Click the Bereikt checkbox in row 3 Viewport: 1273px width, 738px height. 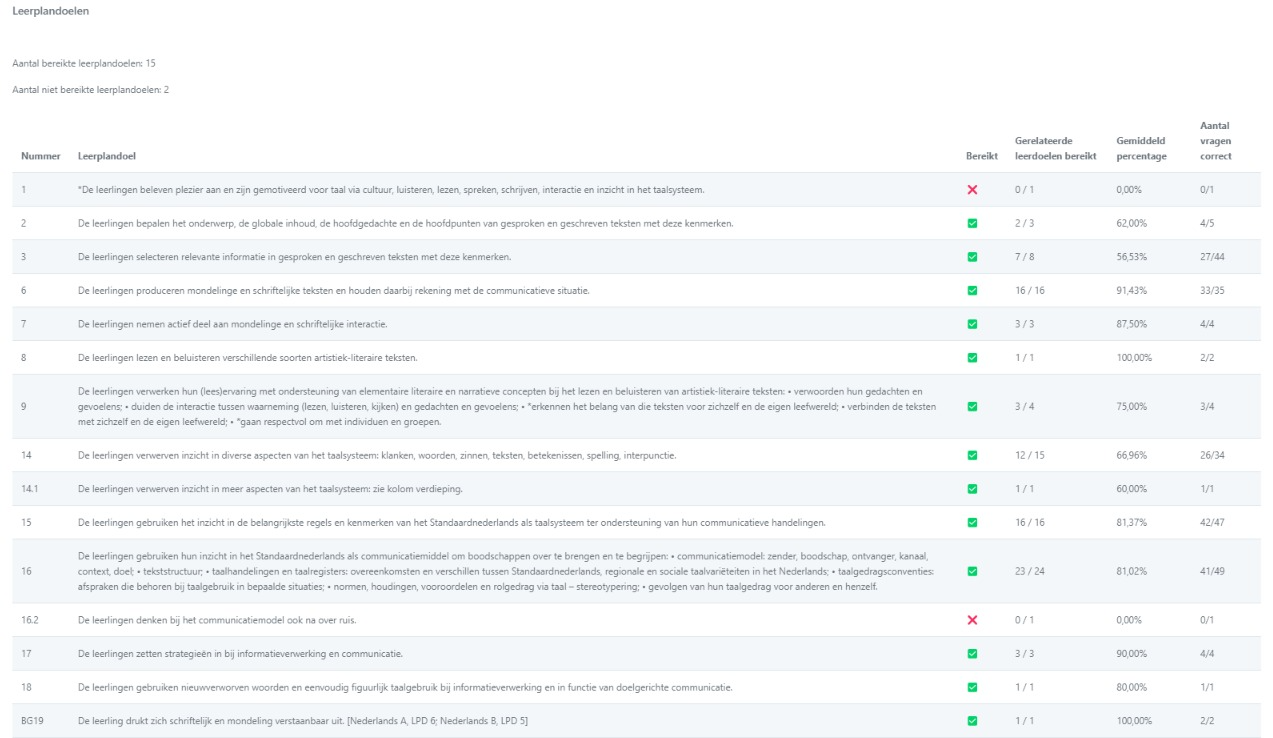[x=972, y=257]
